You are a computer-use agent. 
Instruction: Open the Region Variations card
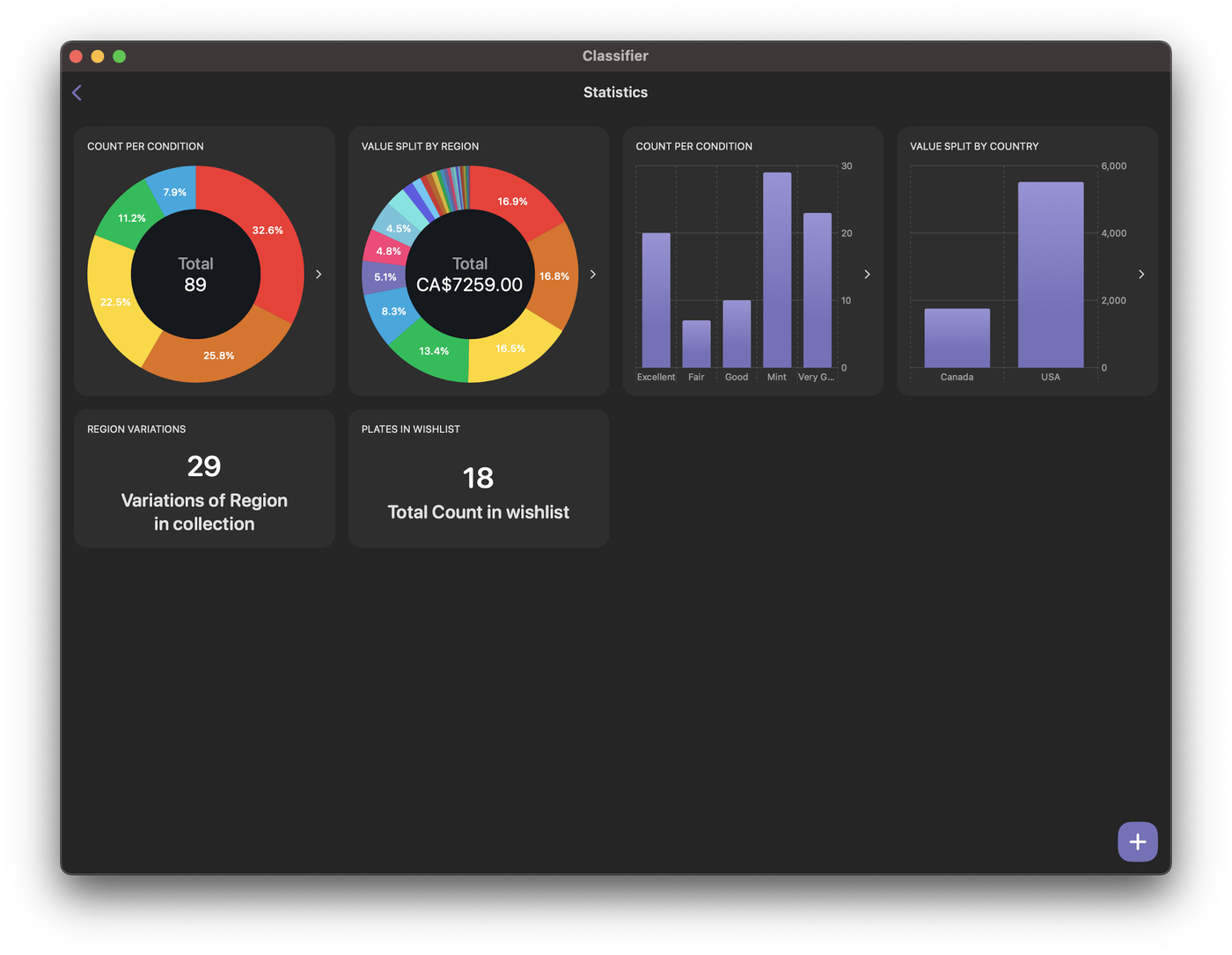point(204,479)
